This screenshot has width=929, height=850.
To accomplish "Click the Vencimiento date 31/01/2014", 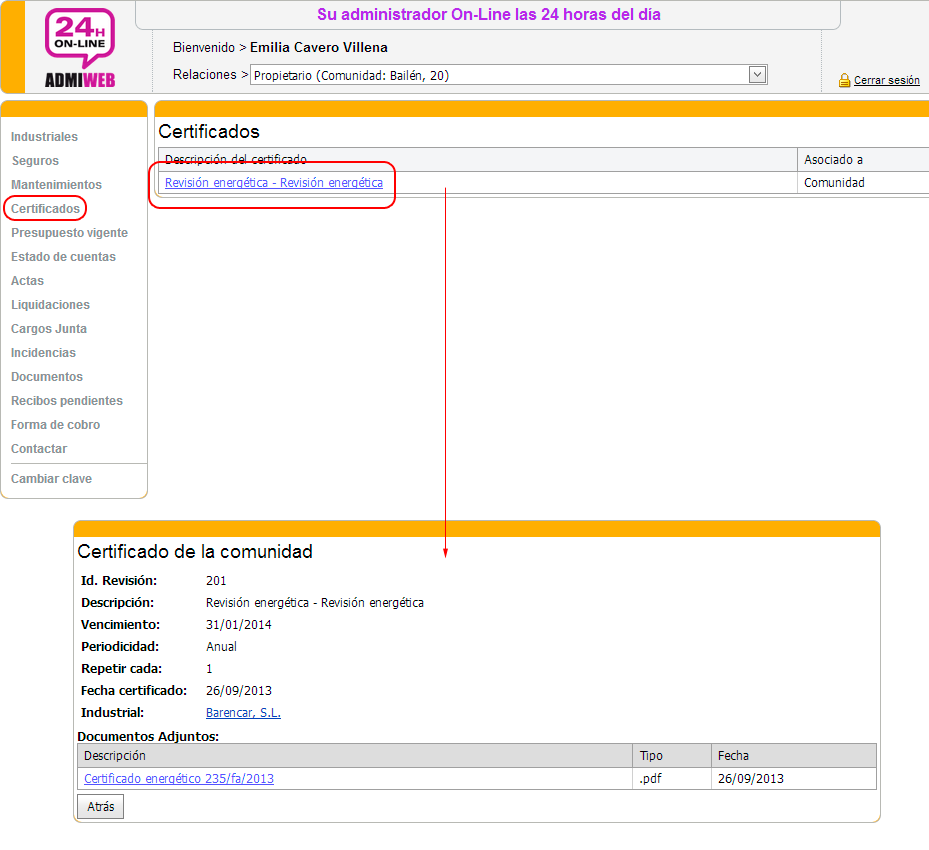I will pyautogui.click(x=239, y=624).
